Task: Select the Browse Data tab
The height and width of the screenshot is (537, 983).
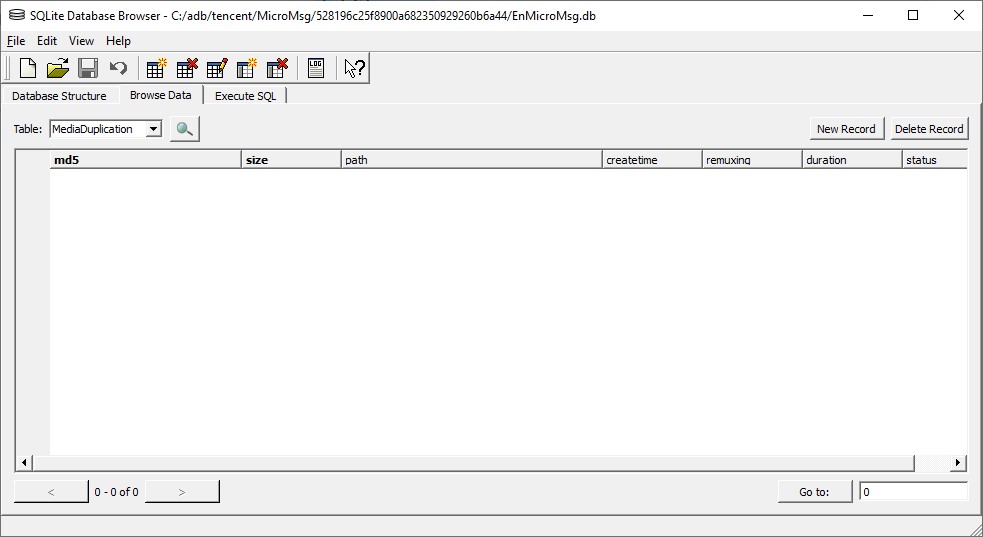Action: (160, 95)
